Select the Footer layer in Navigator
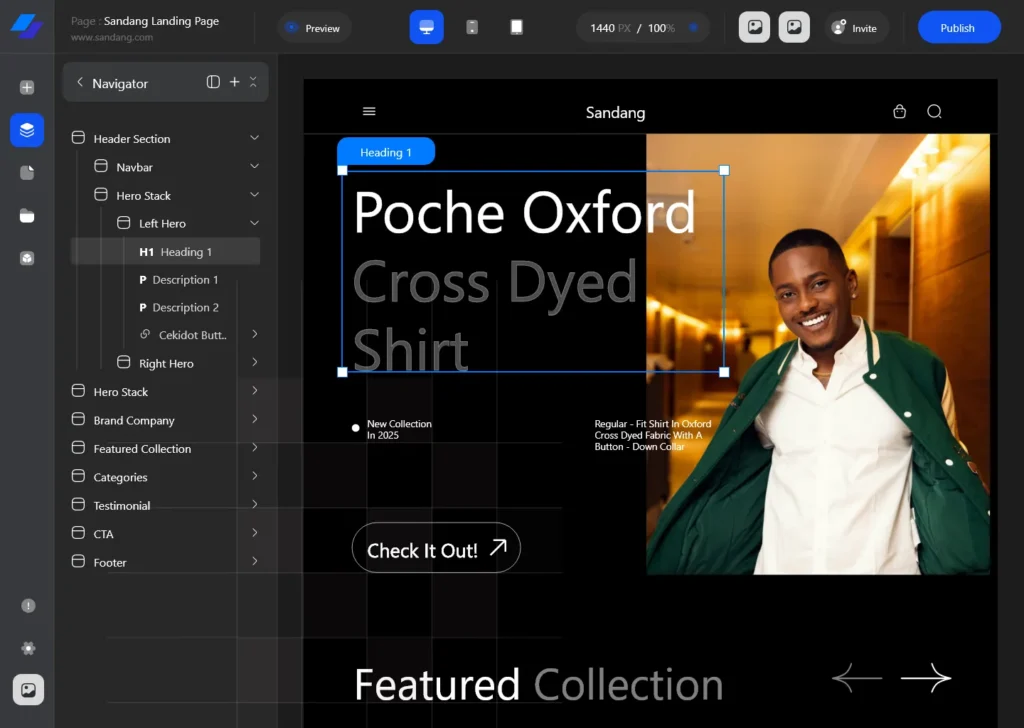Screen dimensions: 1024x728 pos(110,563)
